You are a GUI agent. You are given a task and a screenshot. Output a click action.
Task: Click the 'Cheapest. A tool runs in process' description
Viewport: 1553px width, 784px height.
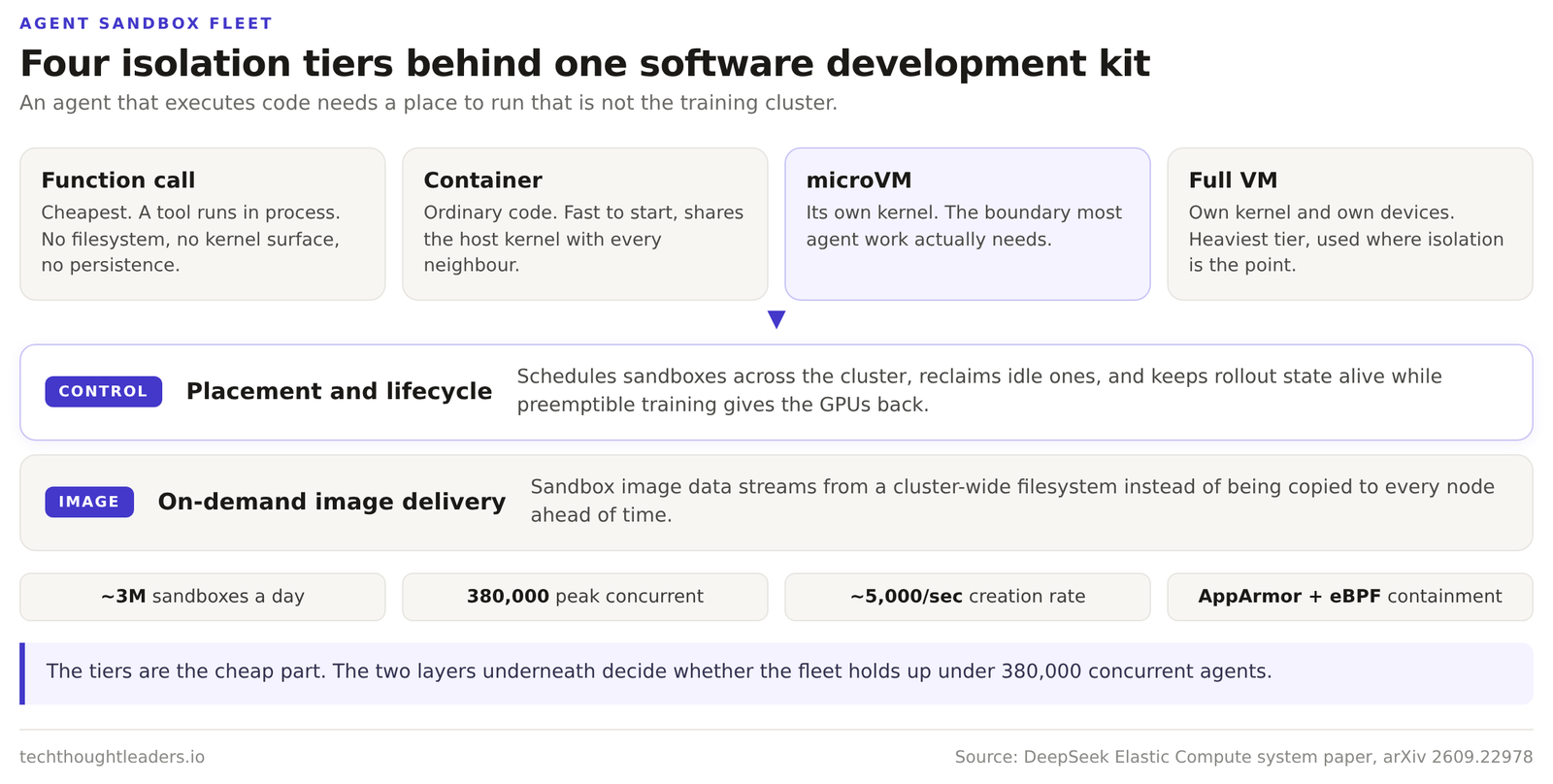(191, 239)
